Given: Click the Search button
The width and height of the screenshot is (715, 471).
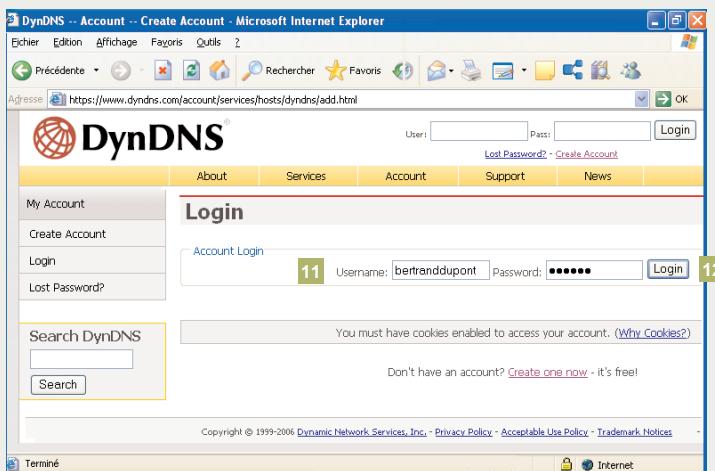Looking at the screenshot, I should pos(58,385).
